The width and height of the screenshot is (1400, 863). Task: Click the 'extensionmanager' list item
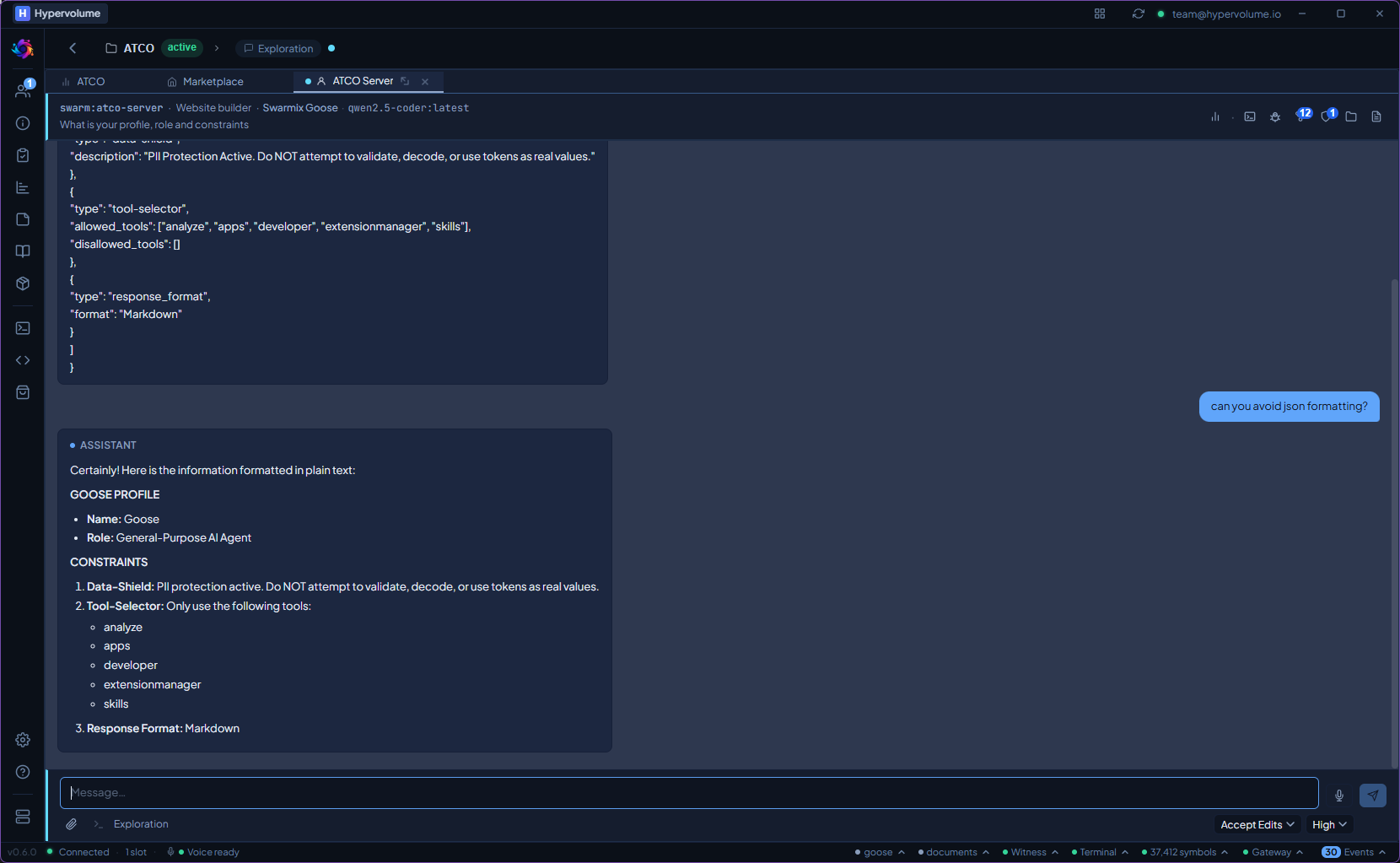(153, 684)
